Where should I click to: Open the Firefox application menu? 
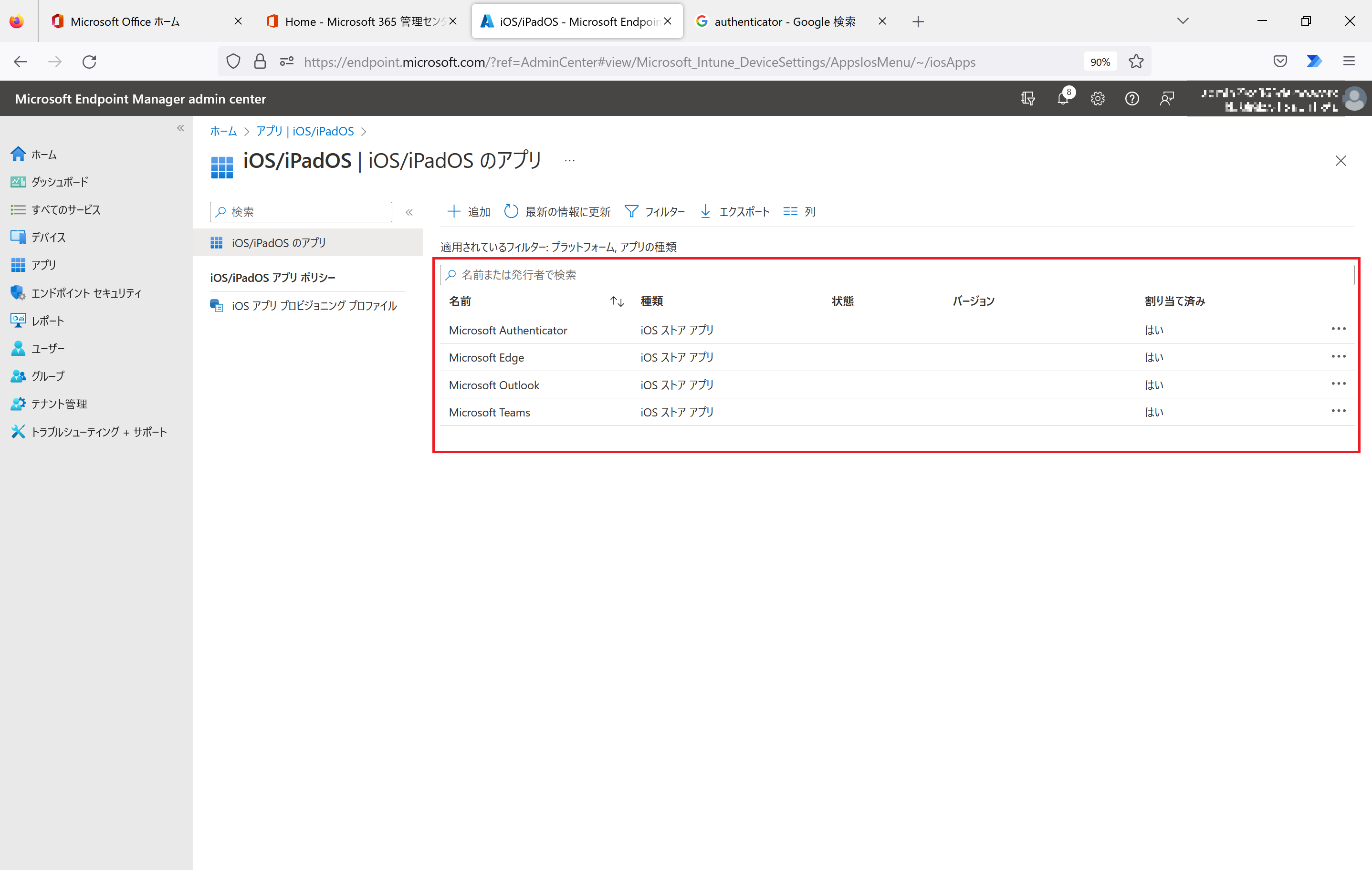(x=1349, y=62)
